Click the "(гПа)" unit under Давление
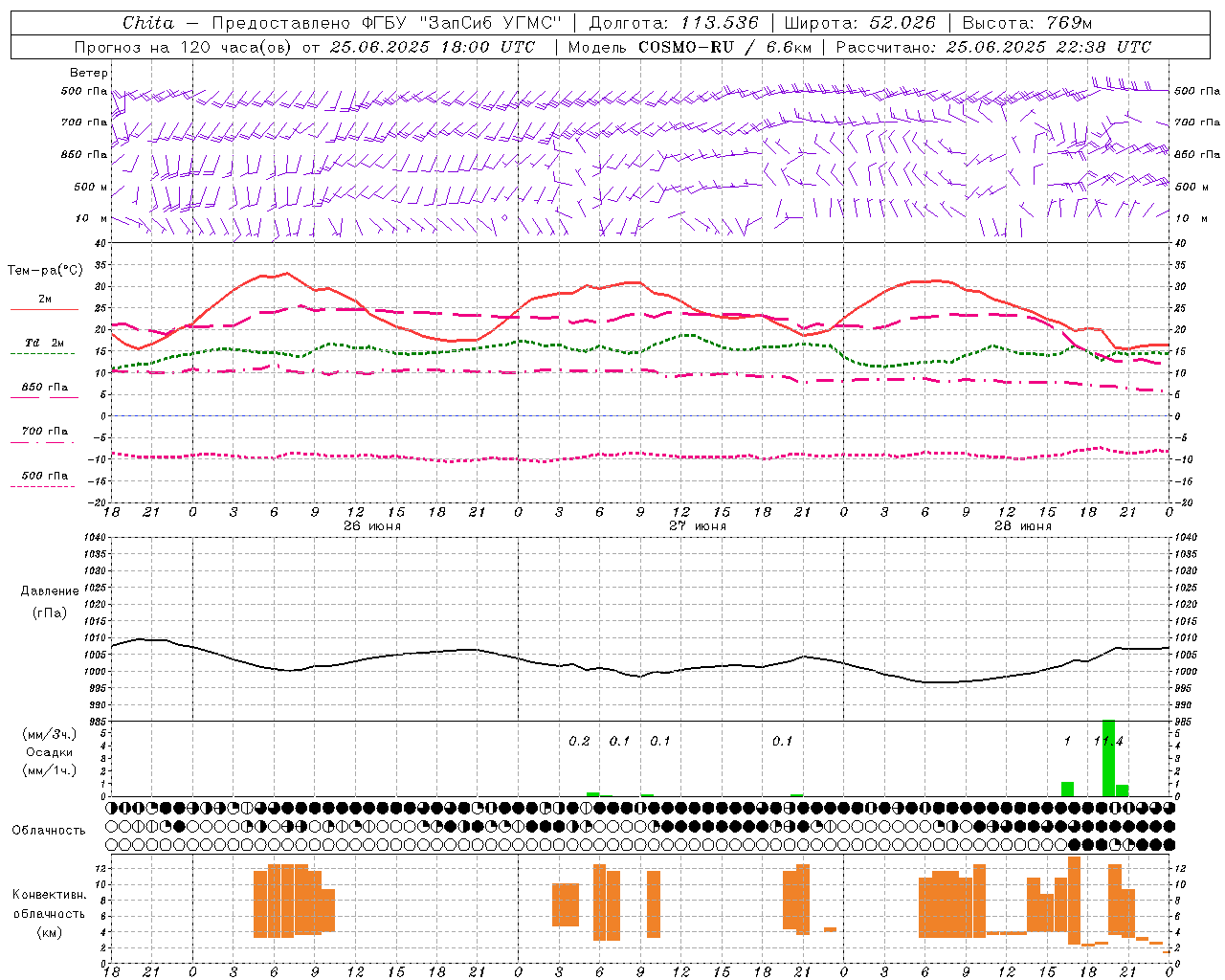 (x=50, y=613)
